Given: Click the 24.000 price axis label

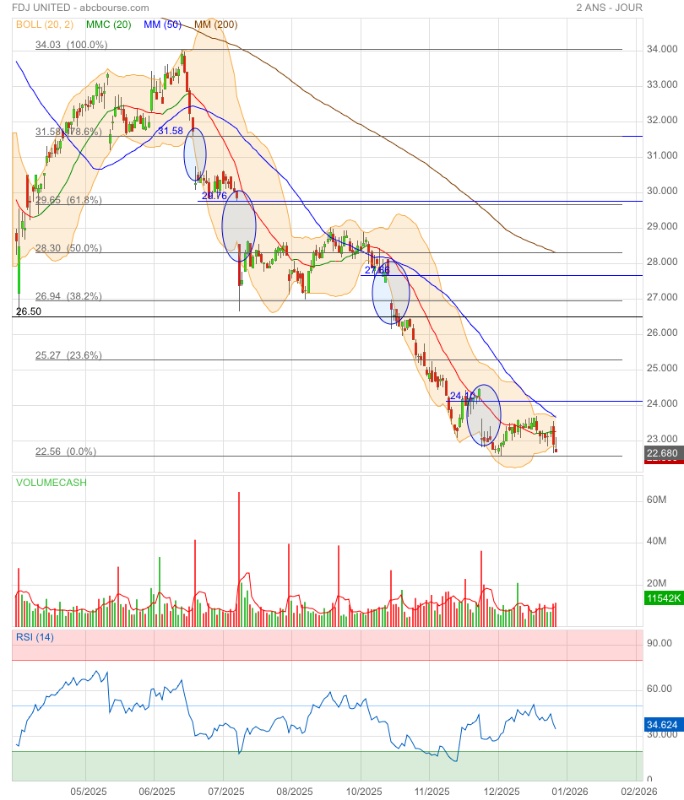Looking at the screenshot, I should tap(662, 404).
